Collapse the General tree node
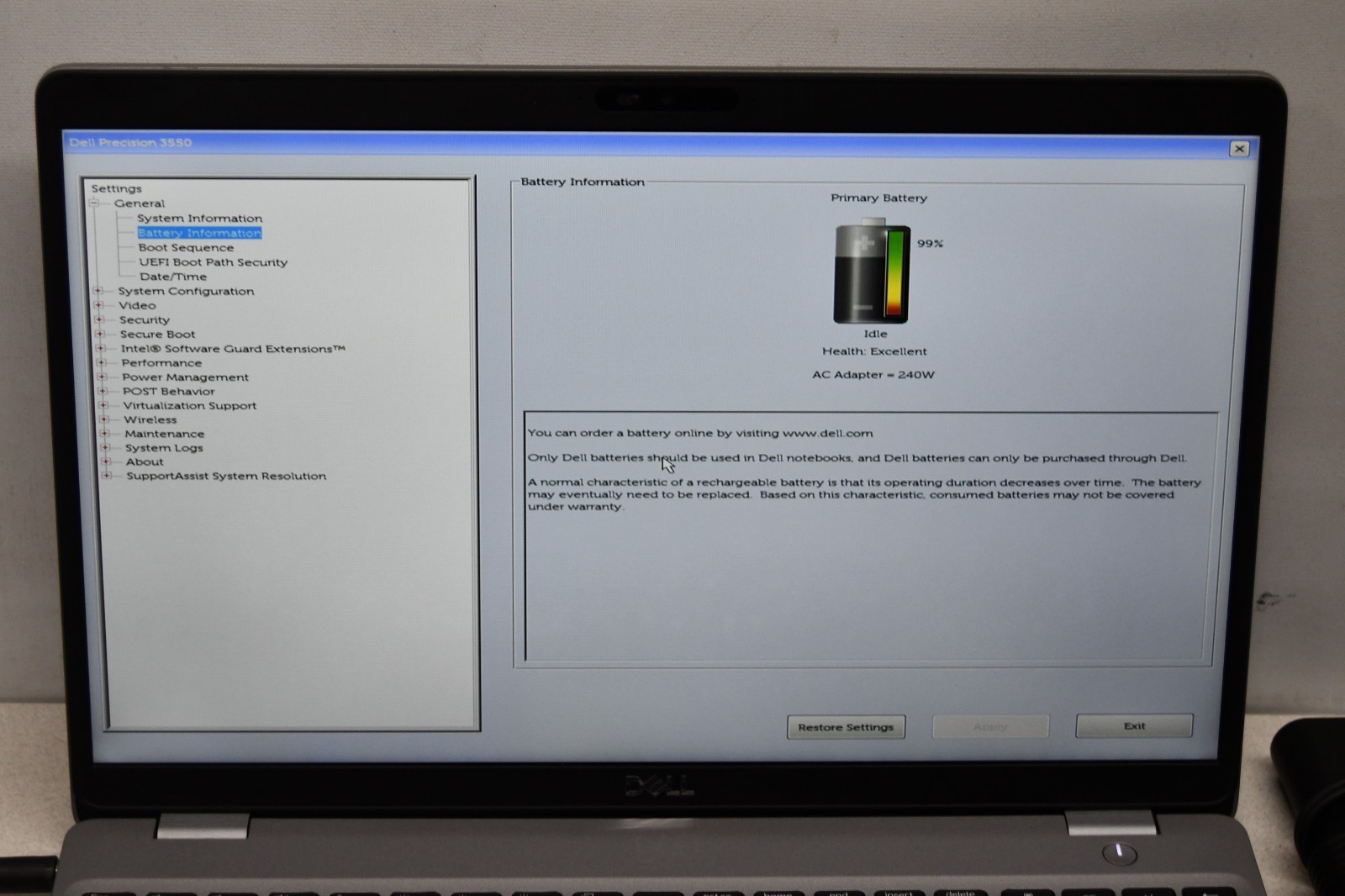The image size is (1345, 896). point(95,203)
